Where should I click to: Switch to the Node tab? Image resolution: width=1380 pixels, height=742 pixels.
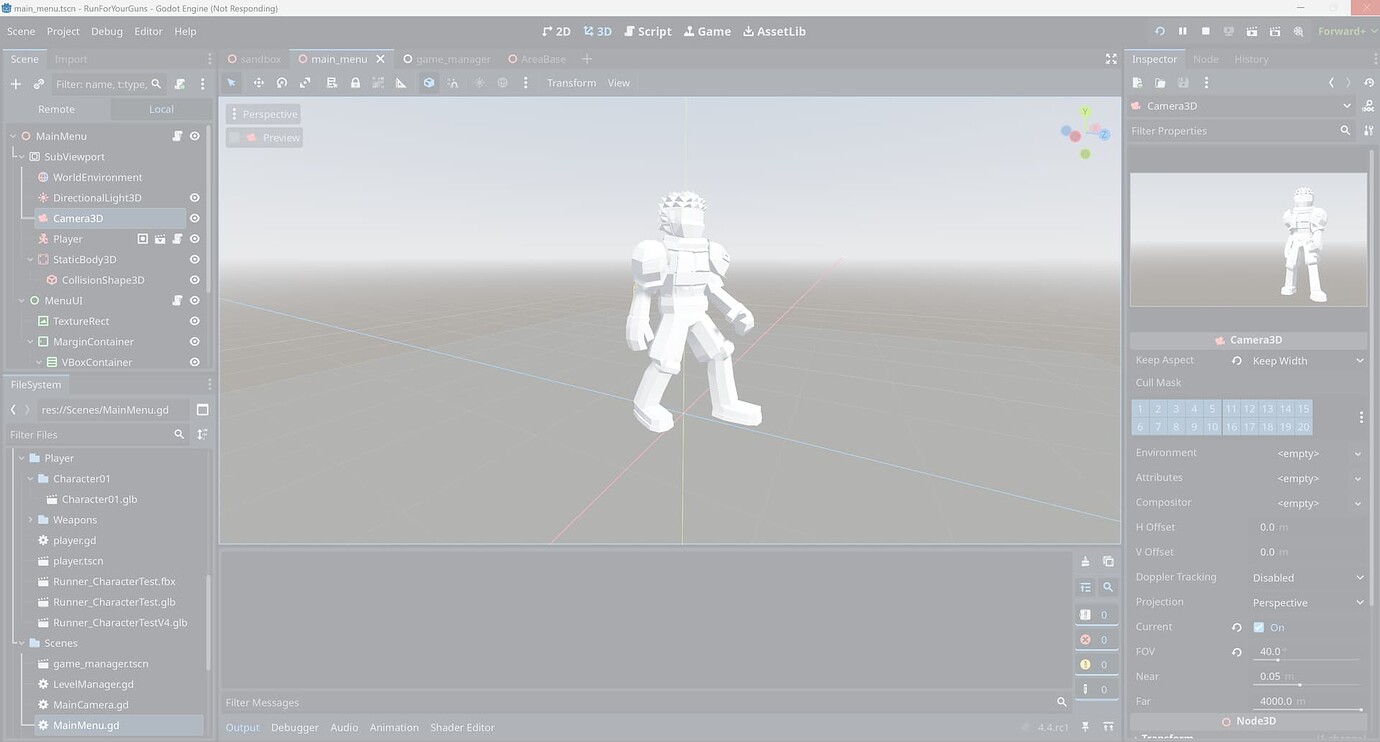point(1206,59)
